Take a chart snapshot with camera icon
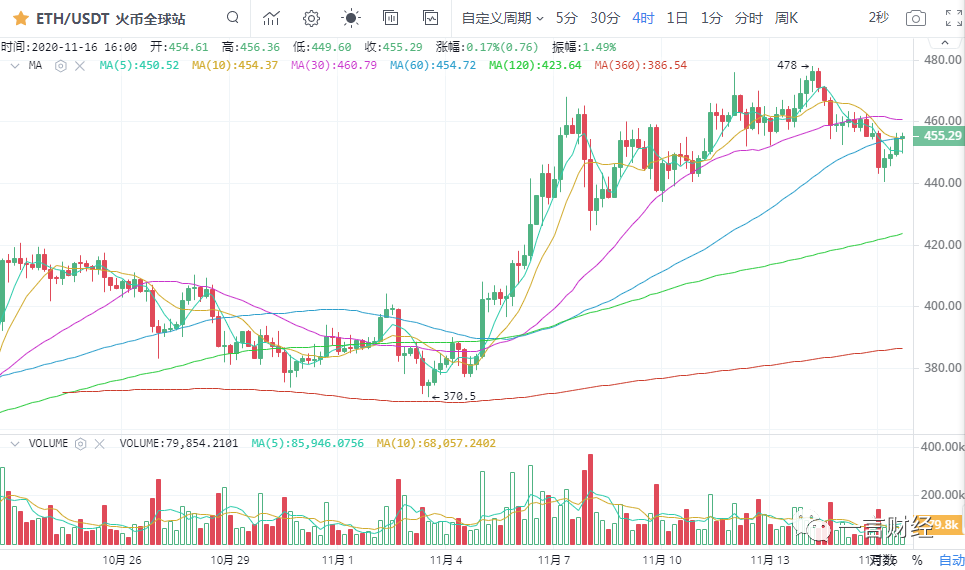 915,18
